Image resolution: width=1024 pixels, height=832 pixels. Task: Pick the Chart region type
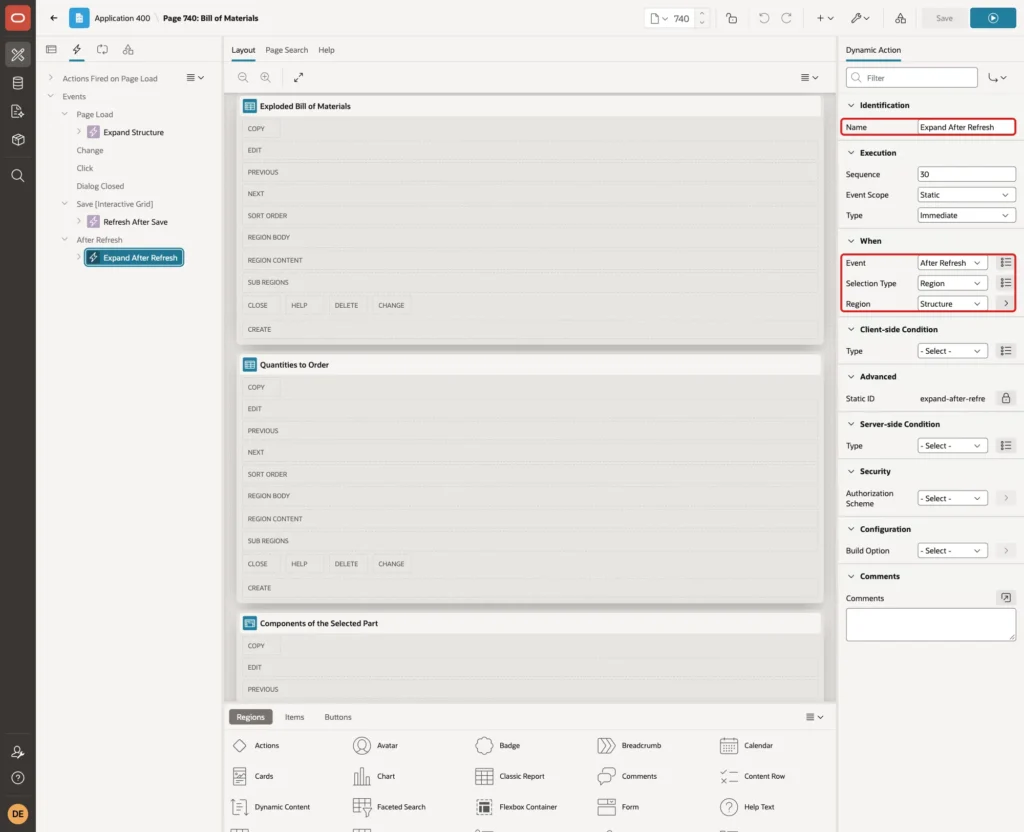tap(374, 776)
